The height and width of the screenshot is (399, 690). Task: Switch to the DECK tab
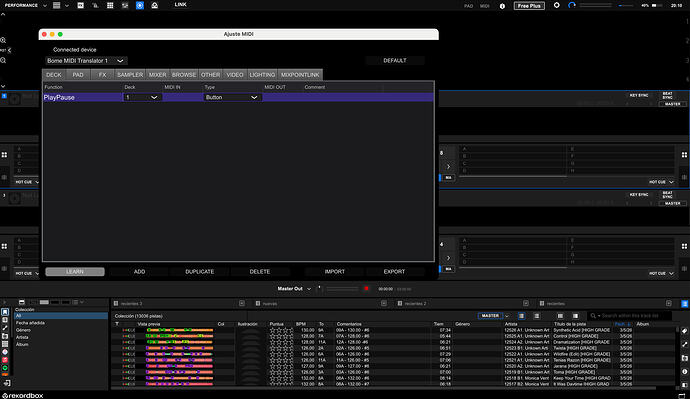54,75
